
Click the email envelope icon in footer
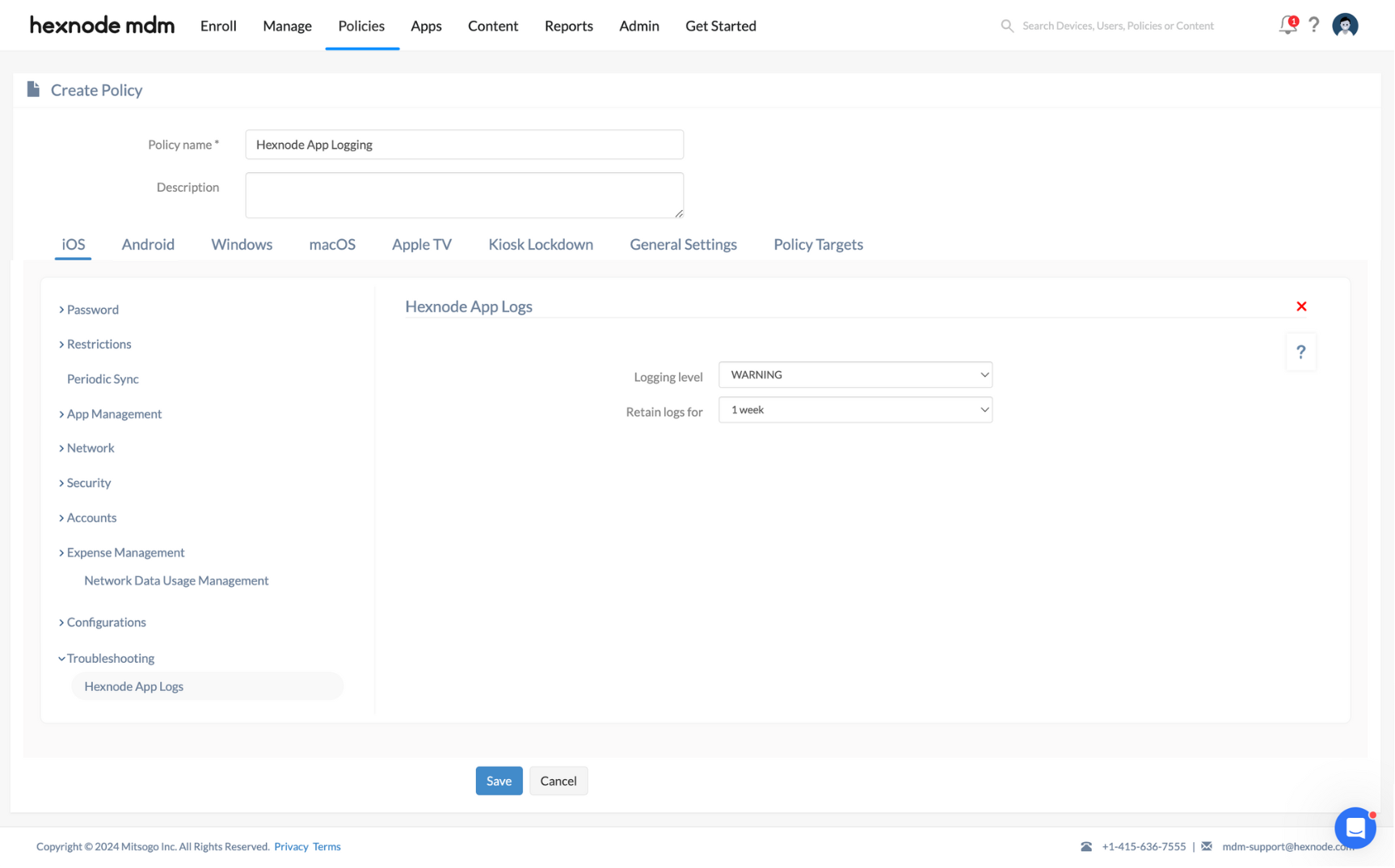[1207, 847]
